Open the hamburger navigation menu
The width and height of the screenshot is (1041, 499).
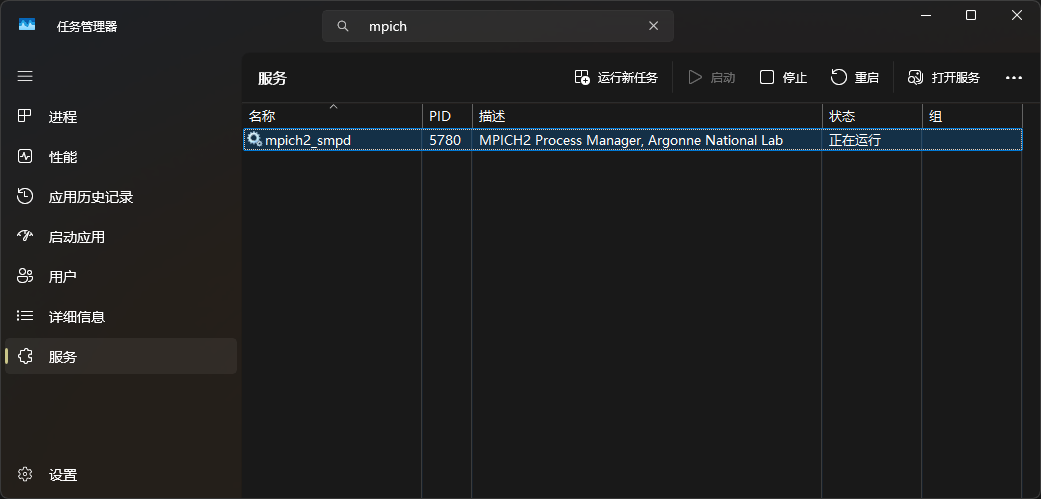(x=25, y=76)
